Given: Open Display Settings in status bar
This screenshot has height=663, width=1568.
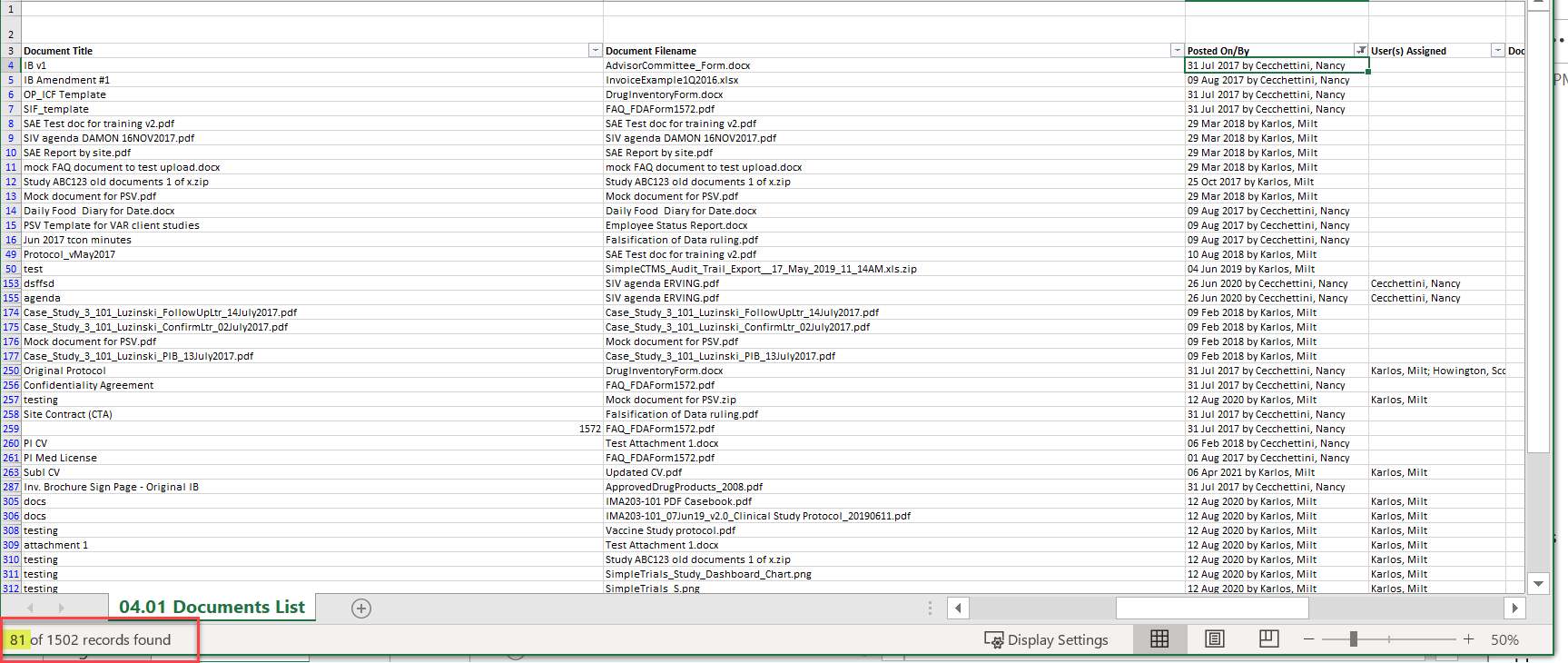Looking at the screenshot, I should click(1047, 639).
